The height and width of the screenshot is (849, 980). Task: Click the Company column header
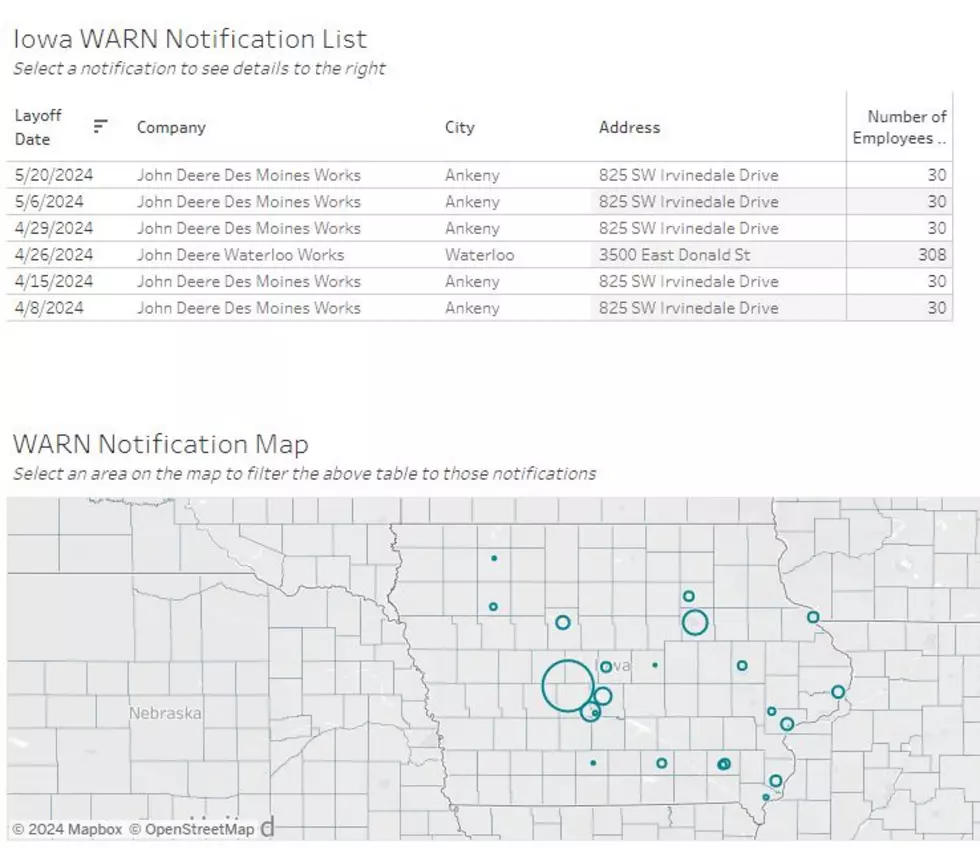(171, 128)
